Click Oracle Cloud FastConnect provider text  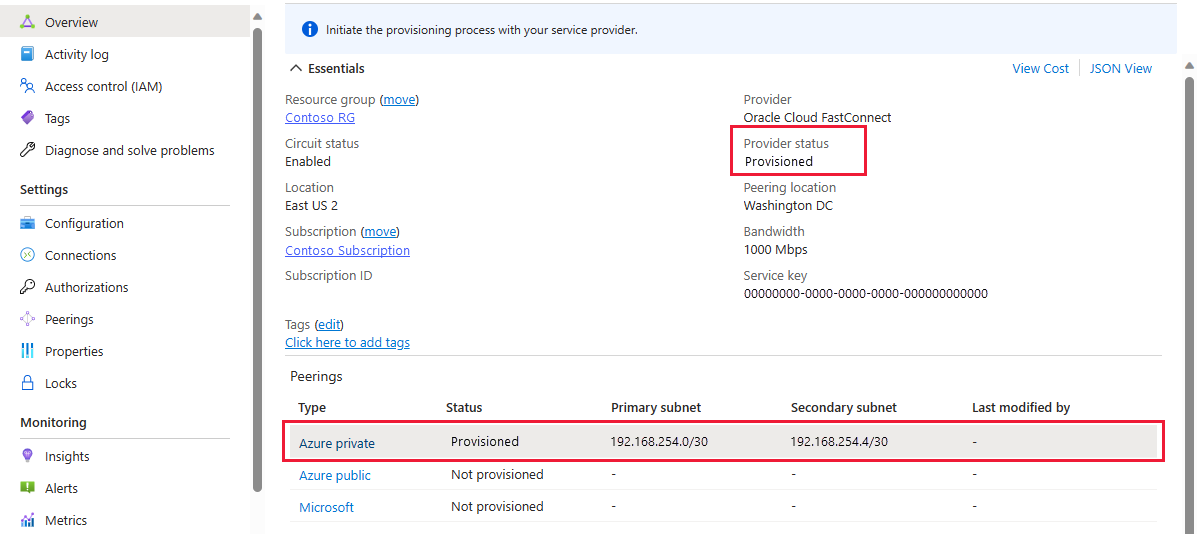818,117
